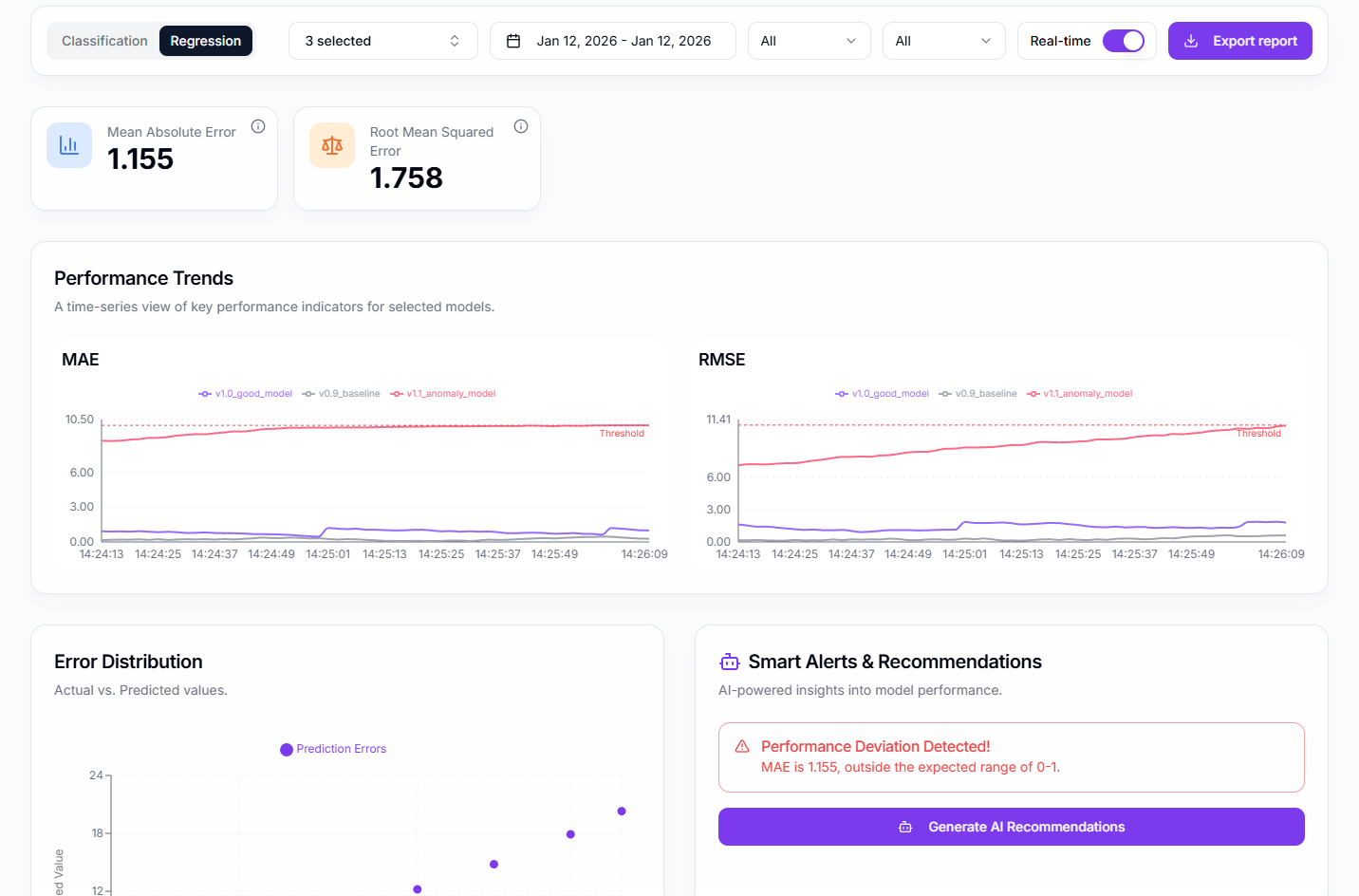Viewport: 1359px width, 896px height.
Task: Click the Mean Absolute Error info icon
Action: [258, 126]
